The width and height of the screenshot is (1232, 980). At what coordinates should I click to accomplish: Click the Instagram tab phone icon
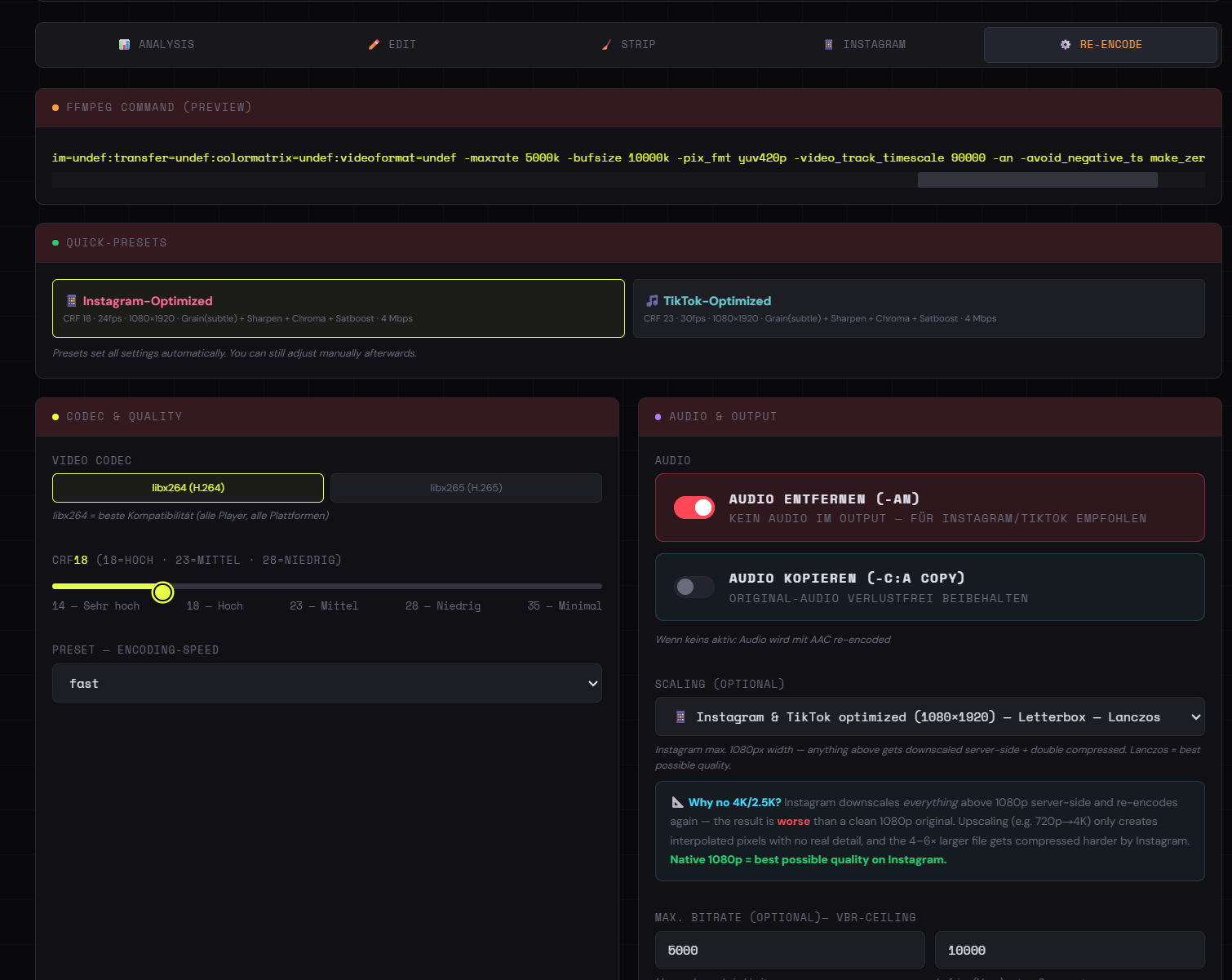pos(829,45)
